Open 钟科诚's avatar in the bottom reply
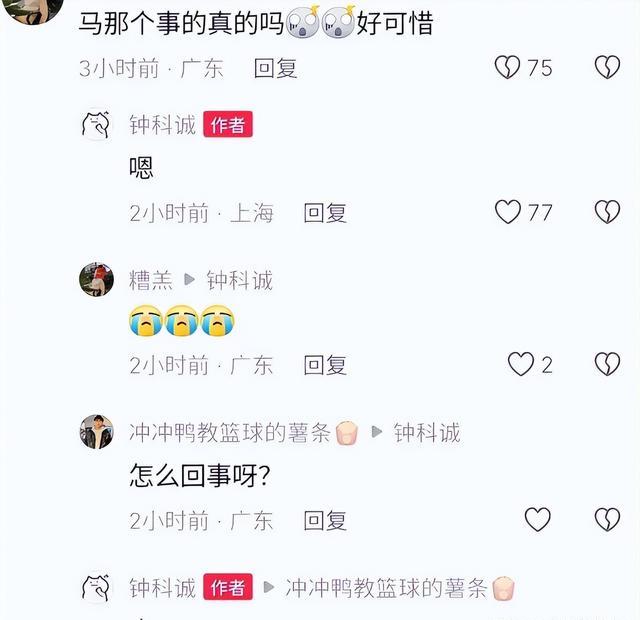 tap(96, 588)
